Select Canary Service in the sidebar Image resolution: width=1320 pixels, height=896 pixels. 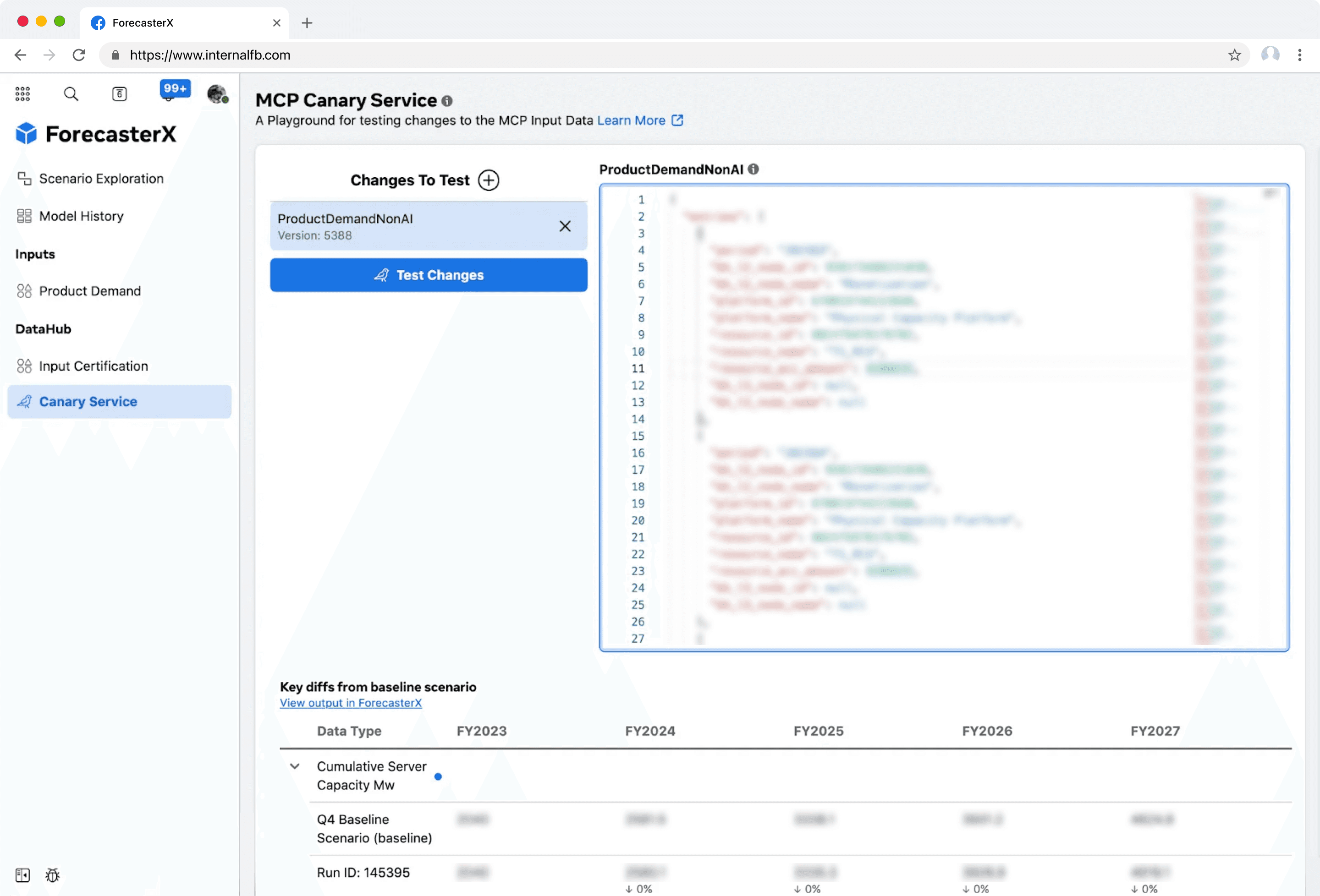119,402
